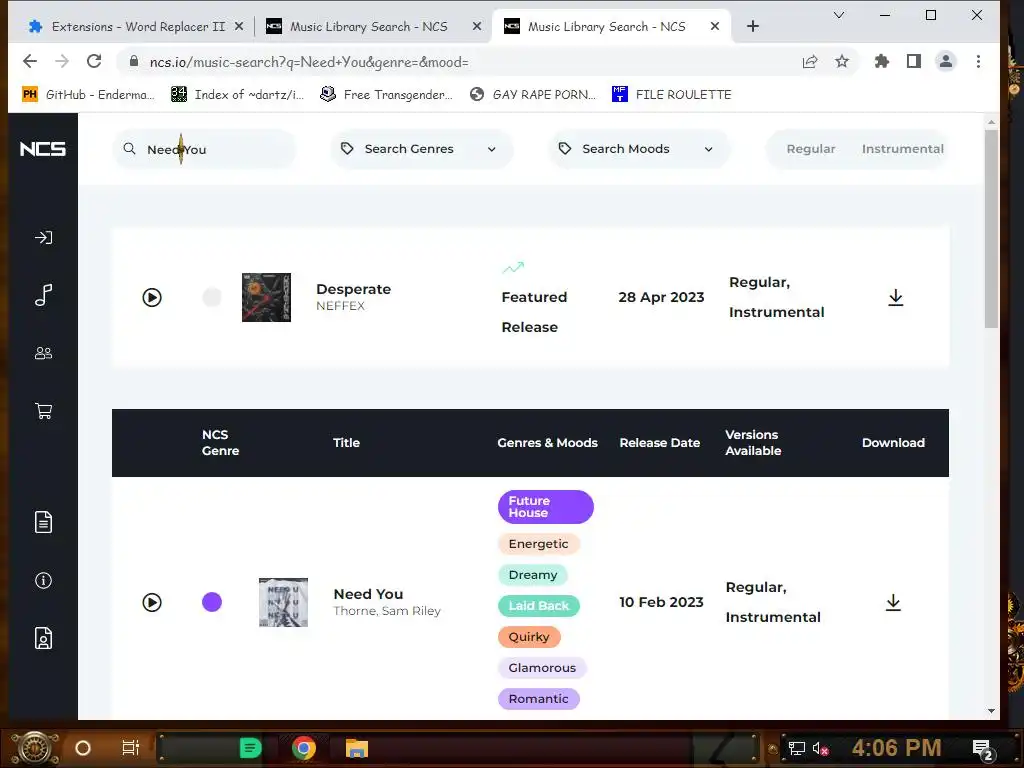Share this page icon in address bar
This screenshot has height=768, width=1024.
click(x=810, y=61)
